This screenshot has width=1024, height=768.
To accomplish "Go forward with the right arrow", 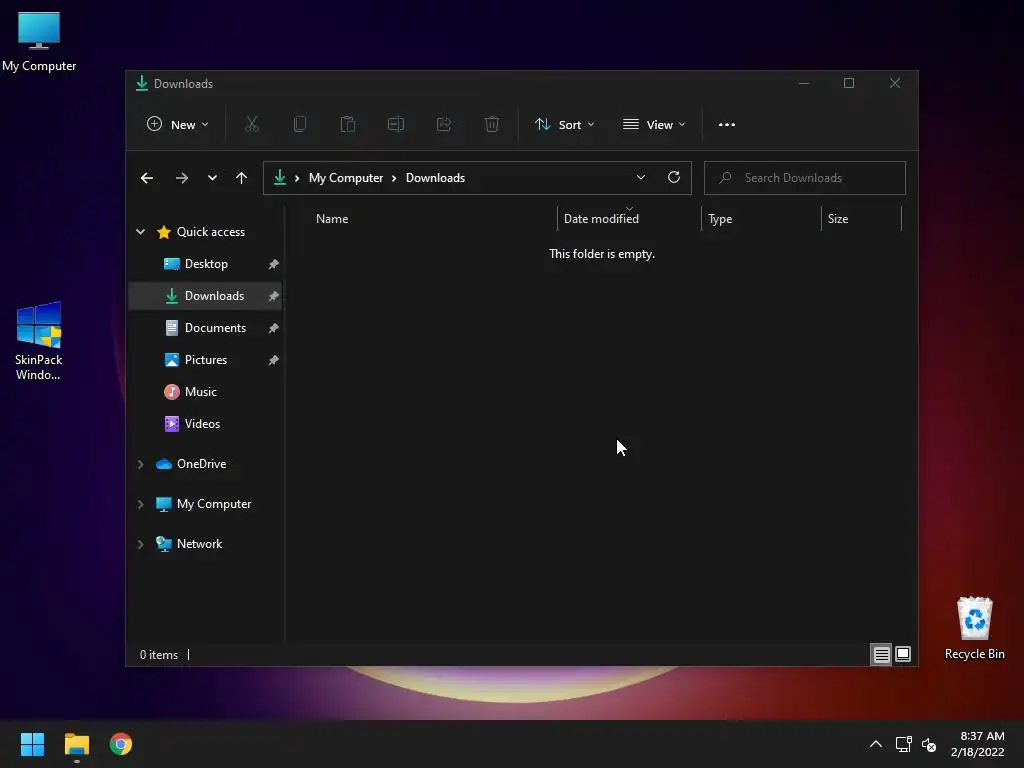I will 182,178.
